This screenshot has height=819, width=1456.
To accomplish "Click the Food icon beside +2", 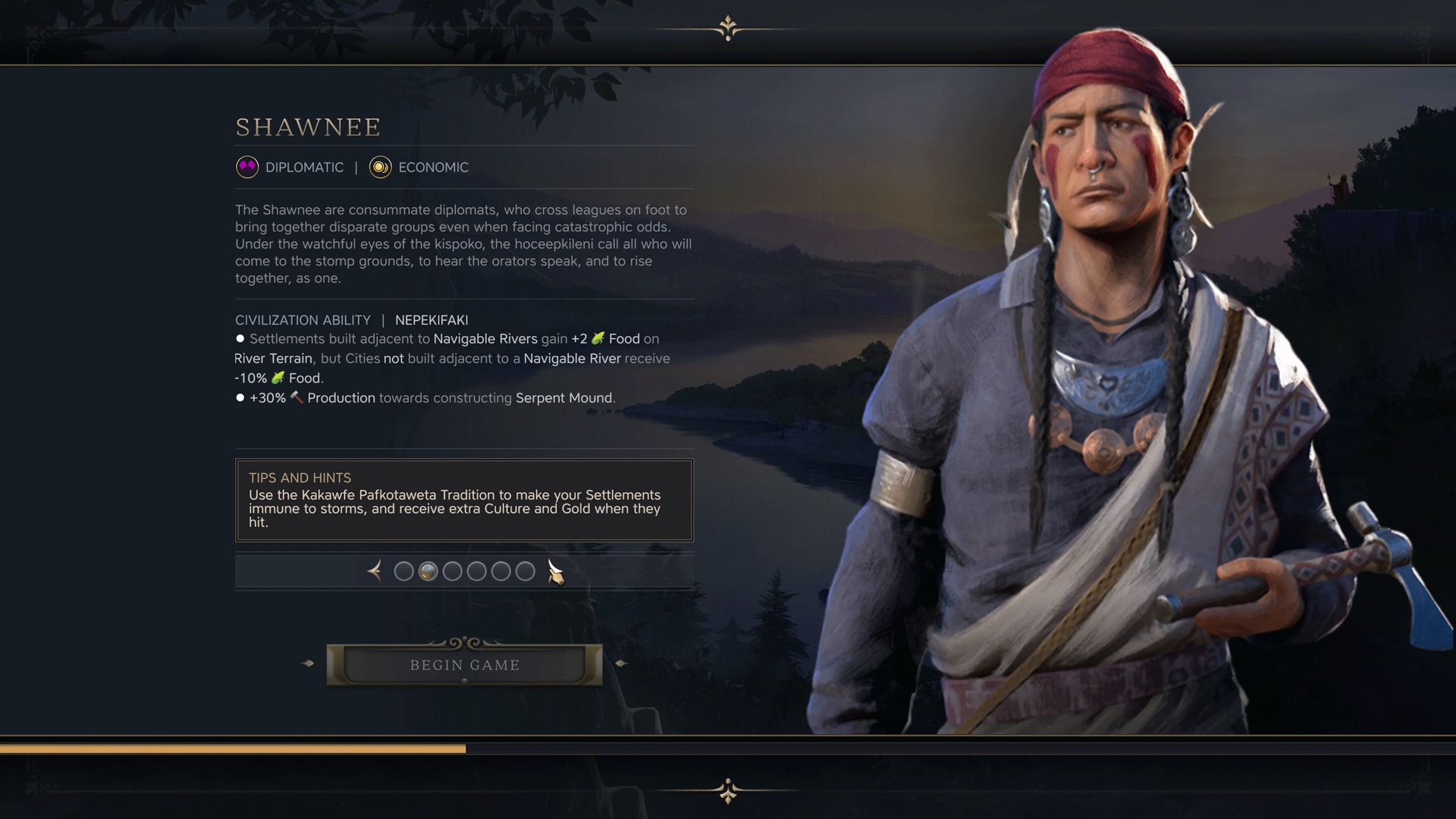I will (598, 338).
